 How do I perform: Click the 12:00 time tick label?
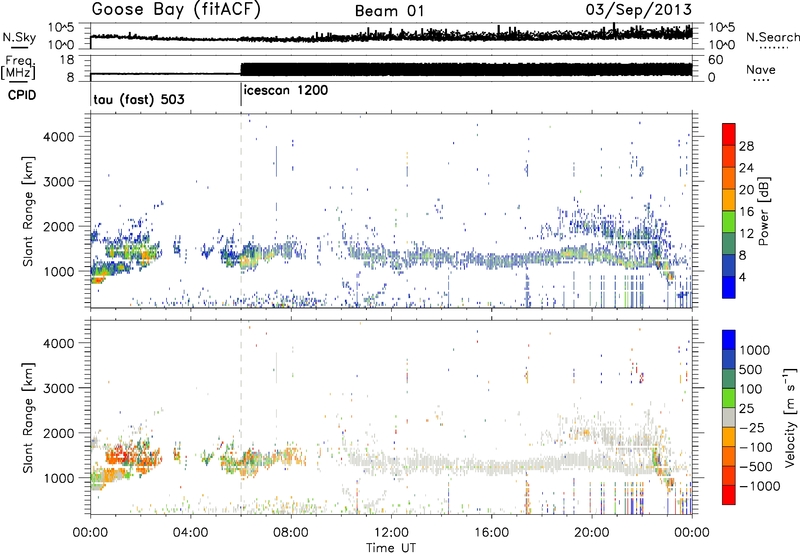391,533
